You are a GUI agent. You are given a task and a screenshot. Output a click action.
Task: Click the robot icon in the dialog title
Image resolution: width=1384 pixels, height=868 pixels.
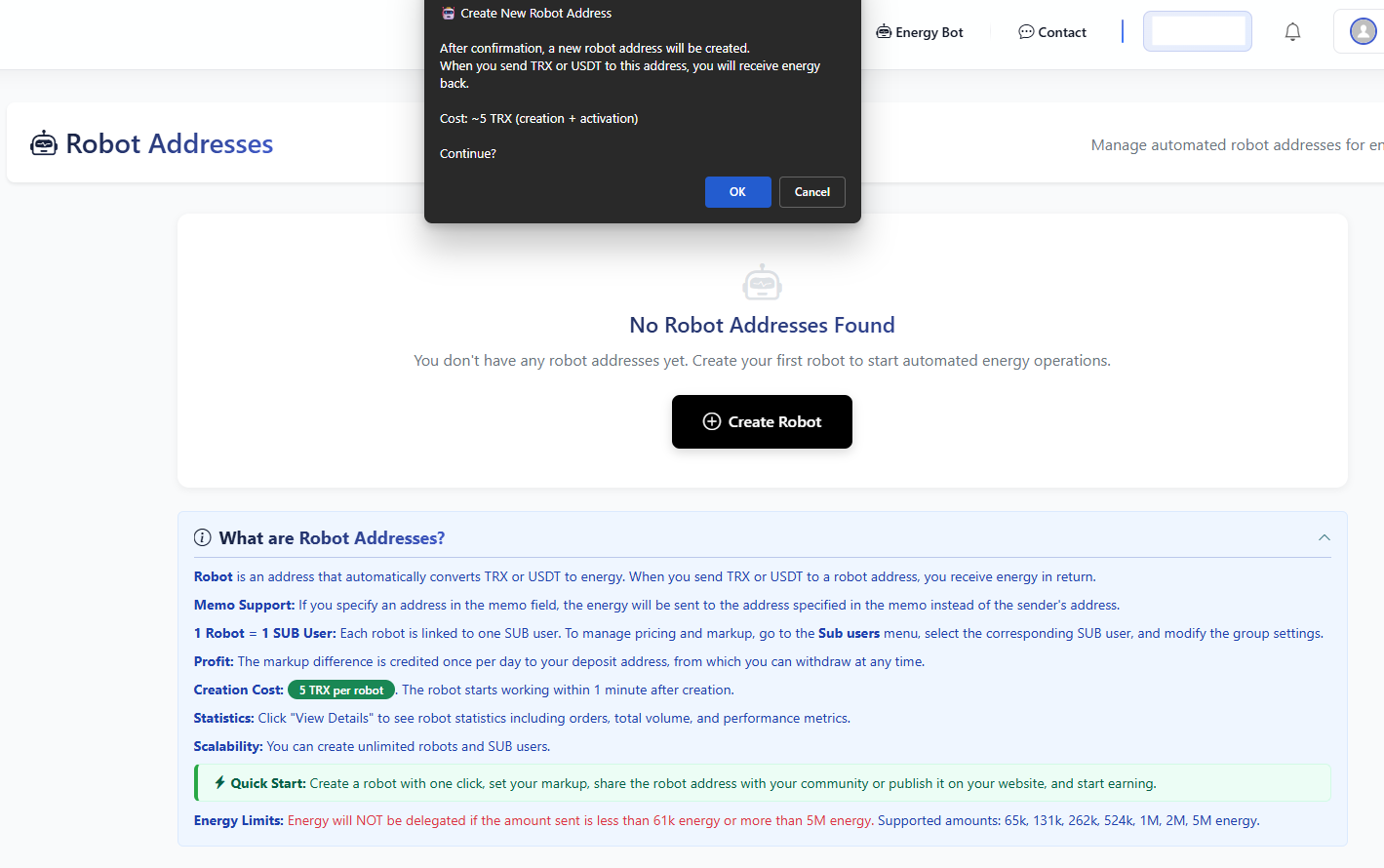[449, 14]
